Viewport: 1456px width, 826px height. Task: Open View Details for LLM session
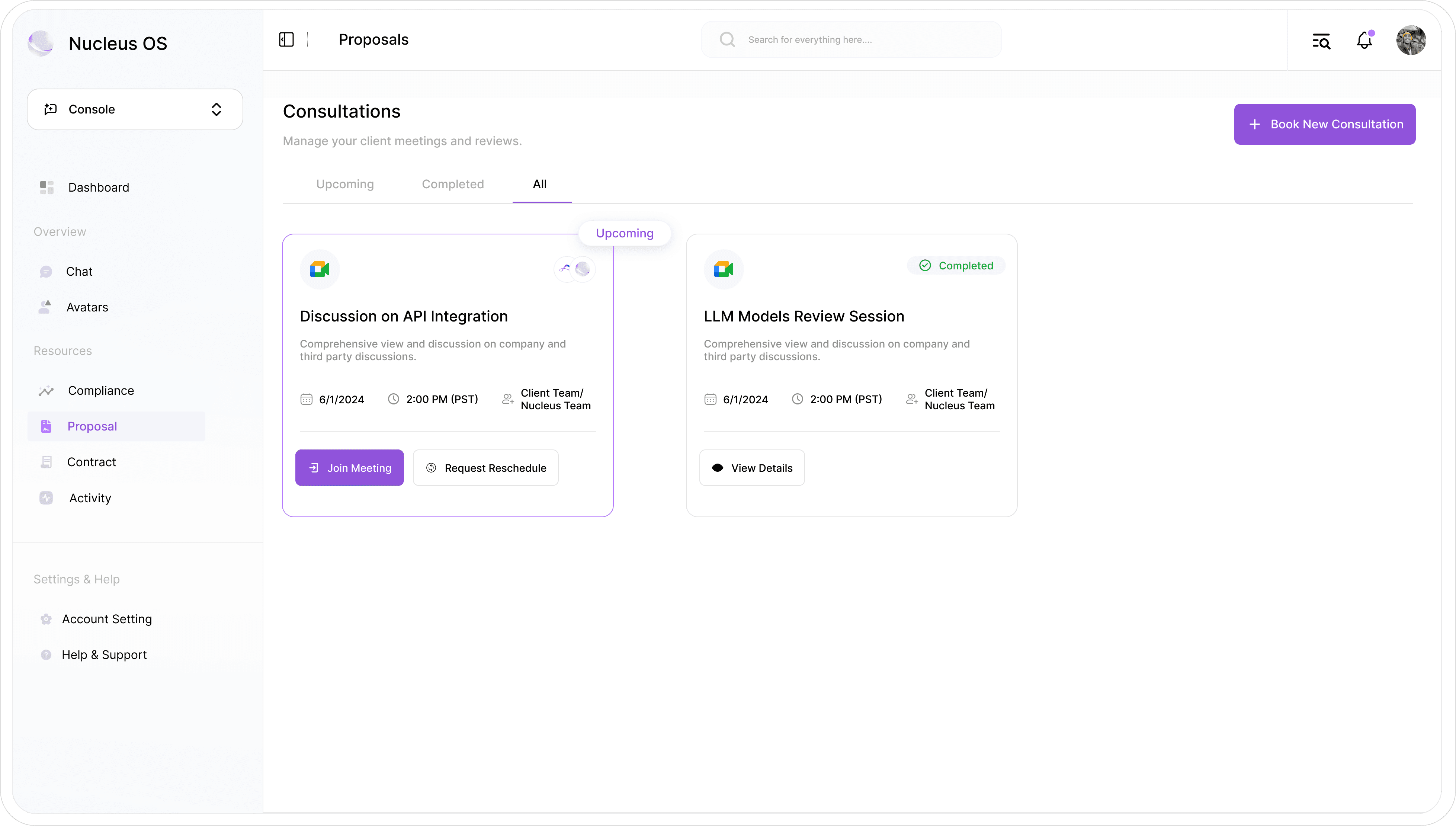tap(752, 468)
